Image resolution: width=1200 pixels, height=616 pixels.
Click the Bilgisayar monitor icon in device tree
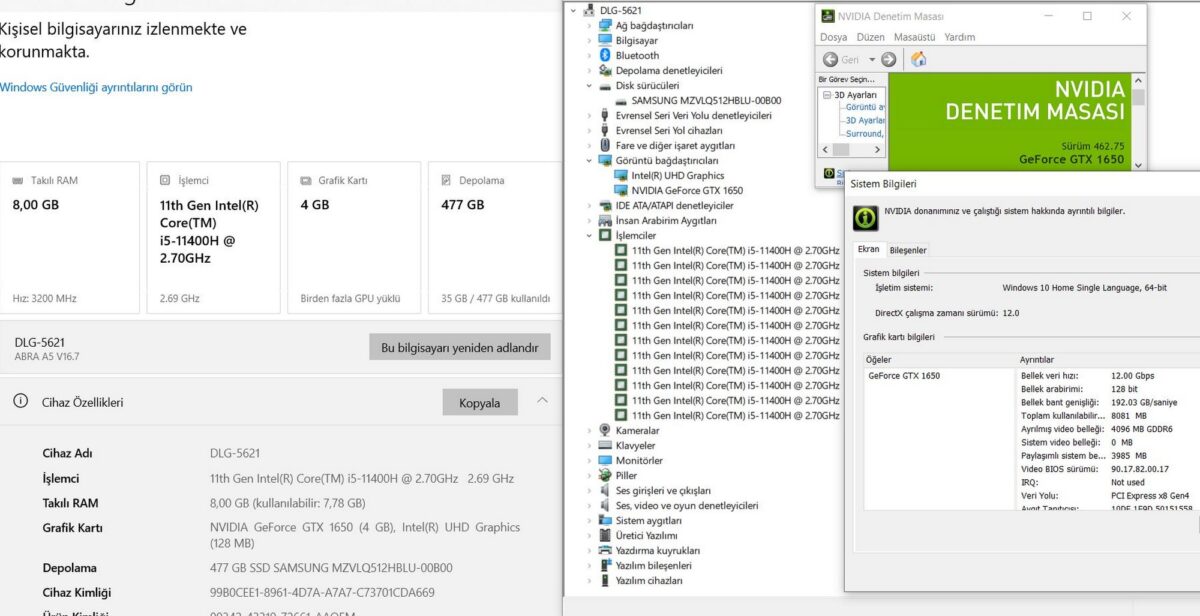[x=605, y=40]
